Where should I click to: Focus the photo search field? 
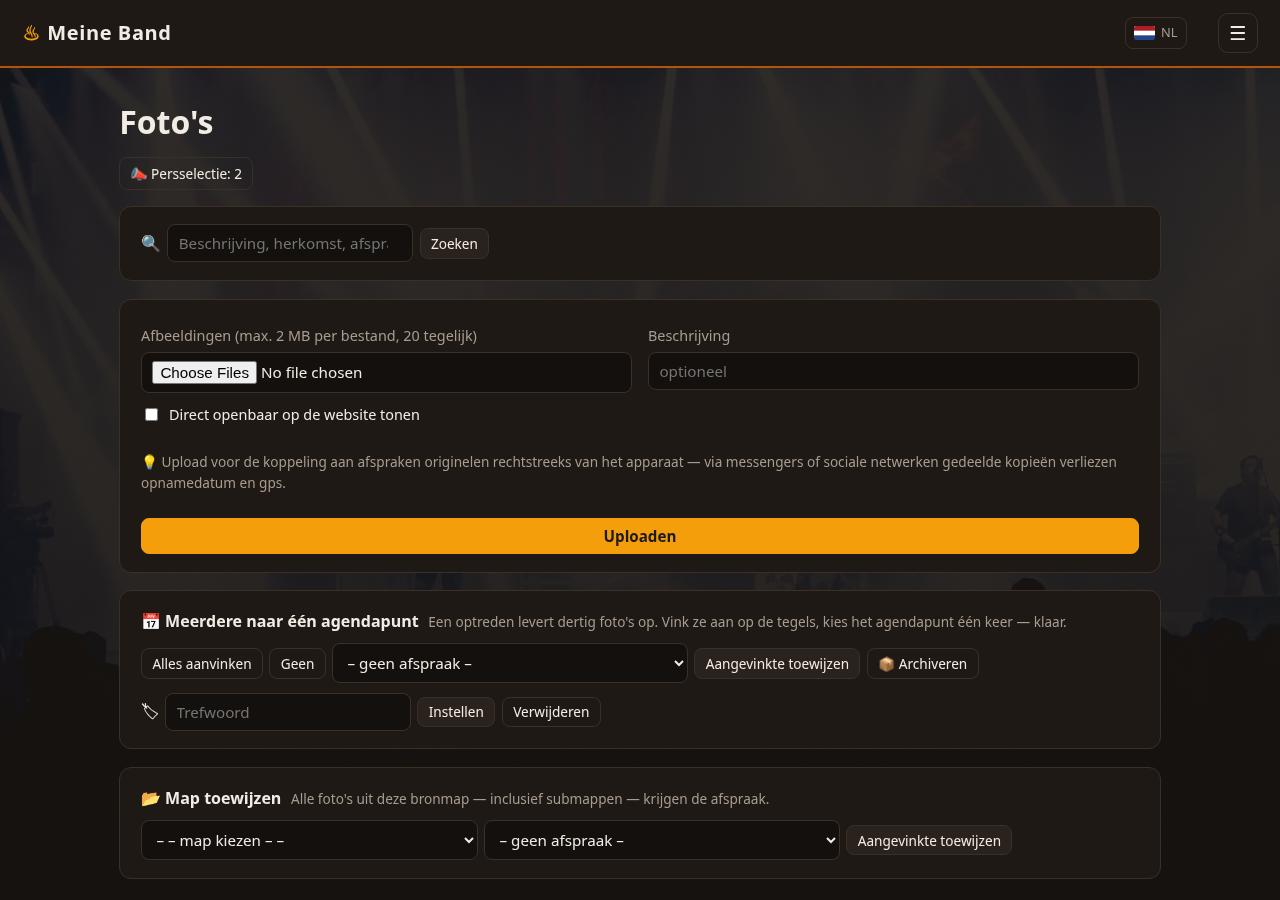tap(290, 243)
